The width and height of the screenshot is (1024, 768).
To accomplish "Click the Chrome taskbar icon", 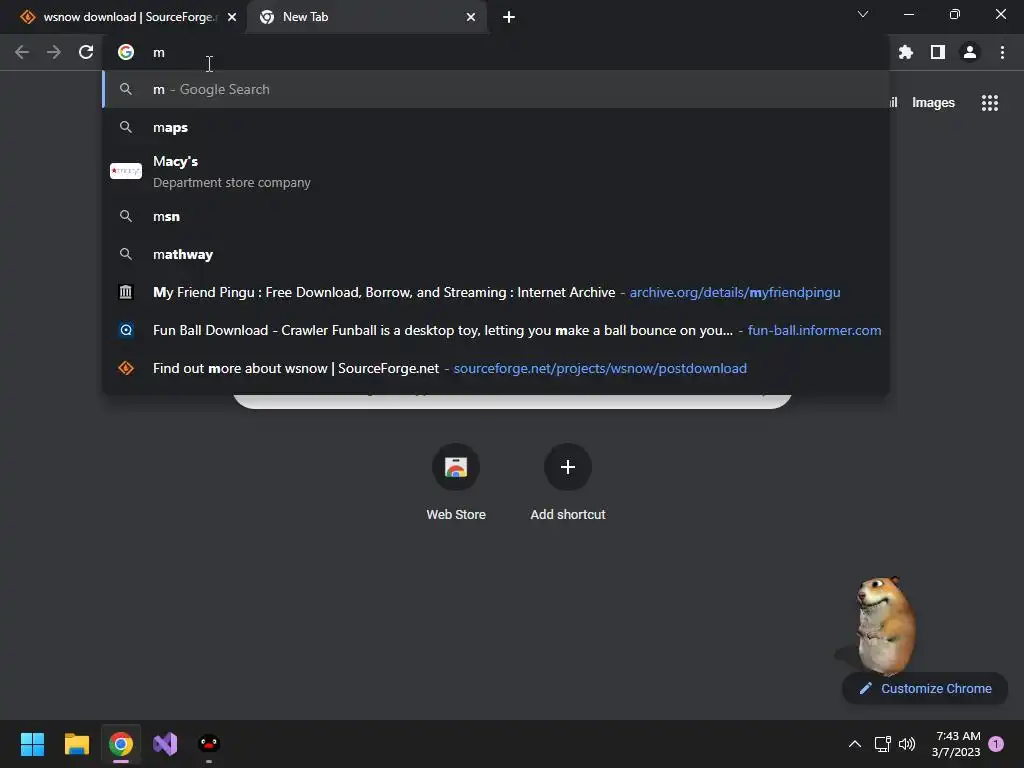I will [121, 744].
